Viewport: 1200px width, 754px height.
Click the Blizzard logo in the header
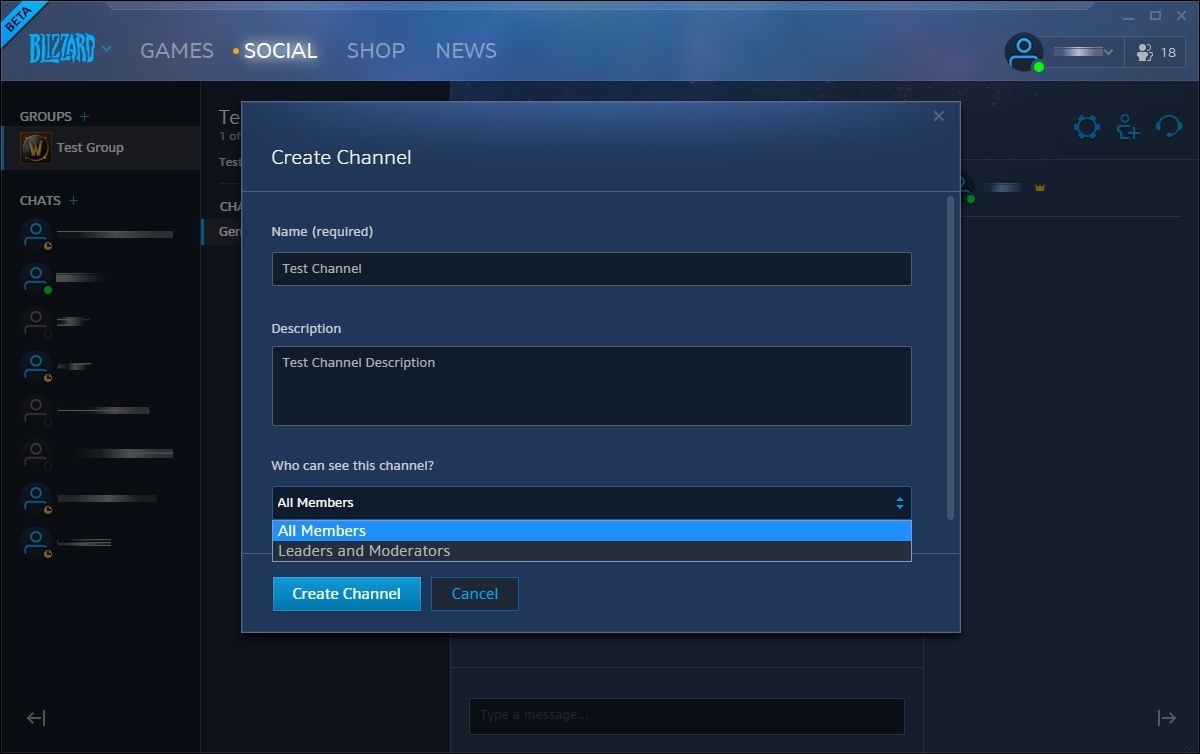point(62,49)
